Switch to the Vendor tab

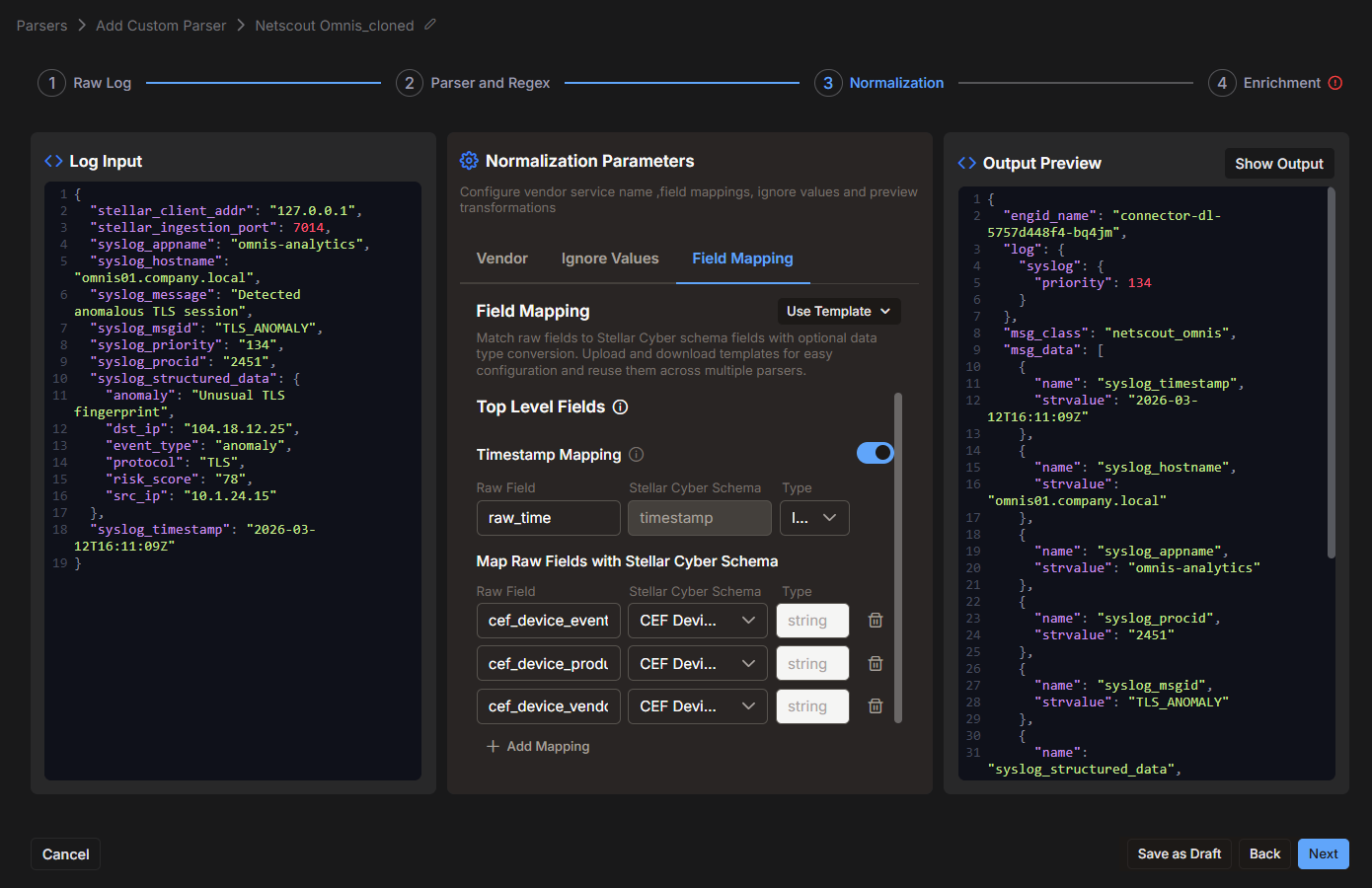coord(502,259)
